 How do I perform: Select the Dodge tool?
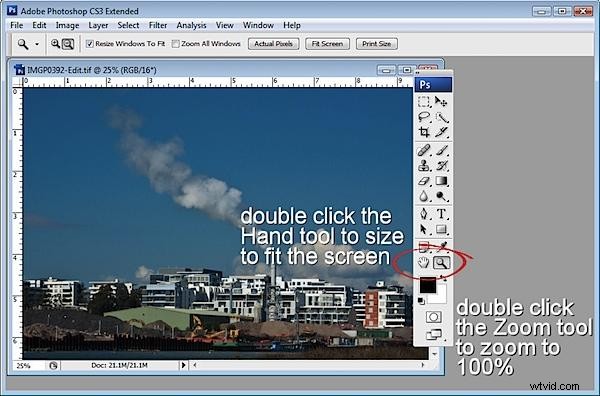tap(441, 196)
